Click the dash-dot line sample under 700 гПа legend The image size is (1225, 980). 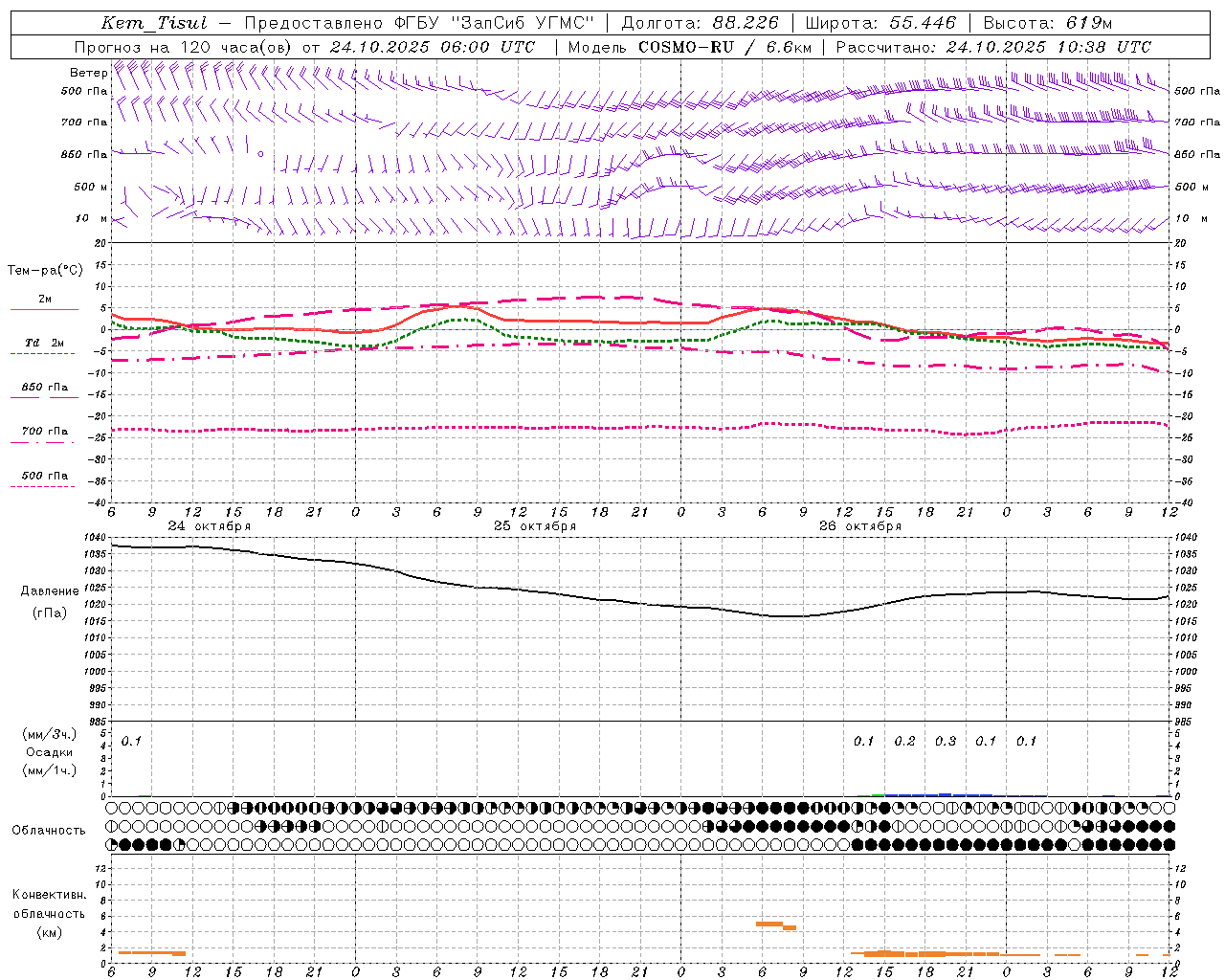43,442
